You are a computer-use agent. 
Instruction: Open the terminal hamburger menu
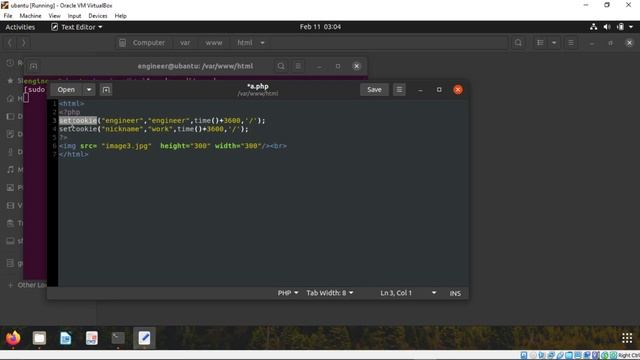point(298,66)
